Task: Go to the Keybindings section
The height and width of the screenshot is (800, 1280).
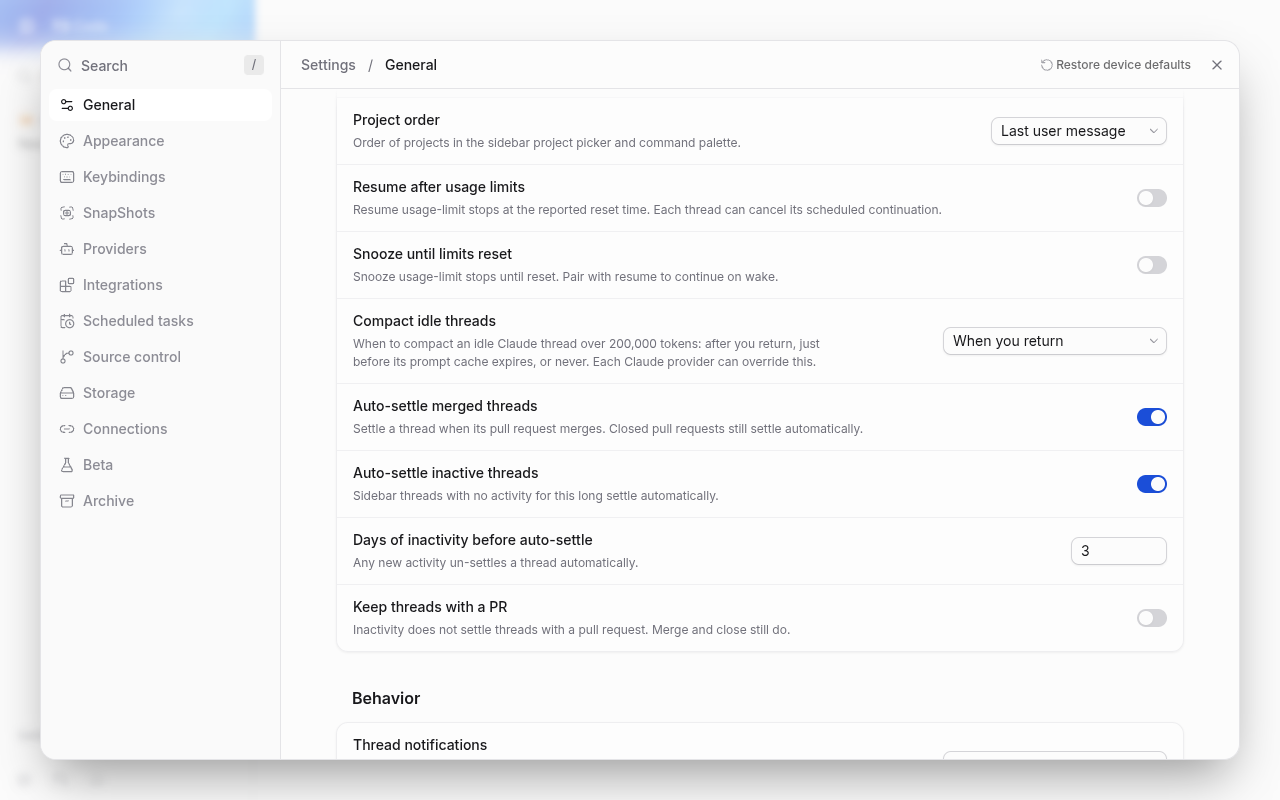Action: point(160,177)
